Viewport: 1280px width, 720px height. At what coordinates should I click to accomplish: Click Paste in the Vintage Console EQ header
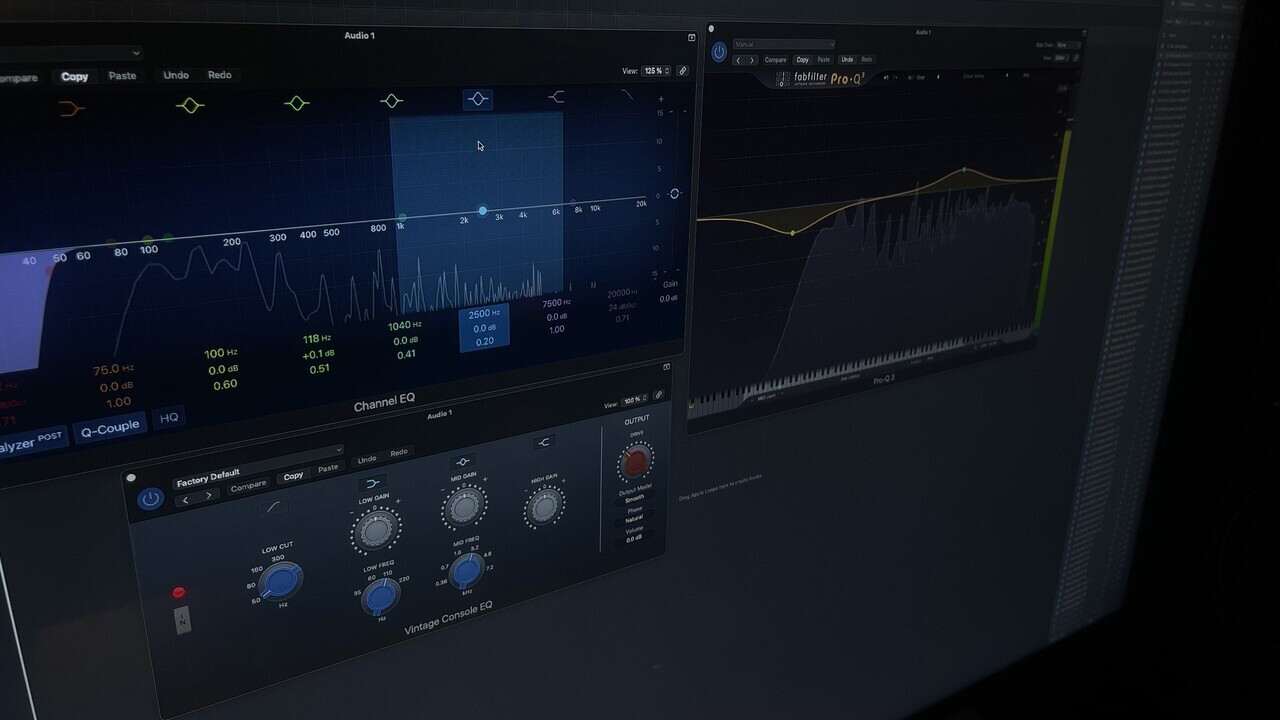pos(328,468)
